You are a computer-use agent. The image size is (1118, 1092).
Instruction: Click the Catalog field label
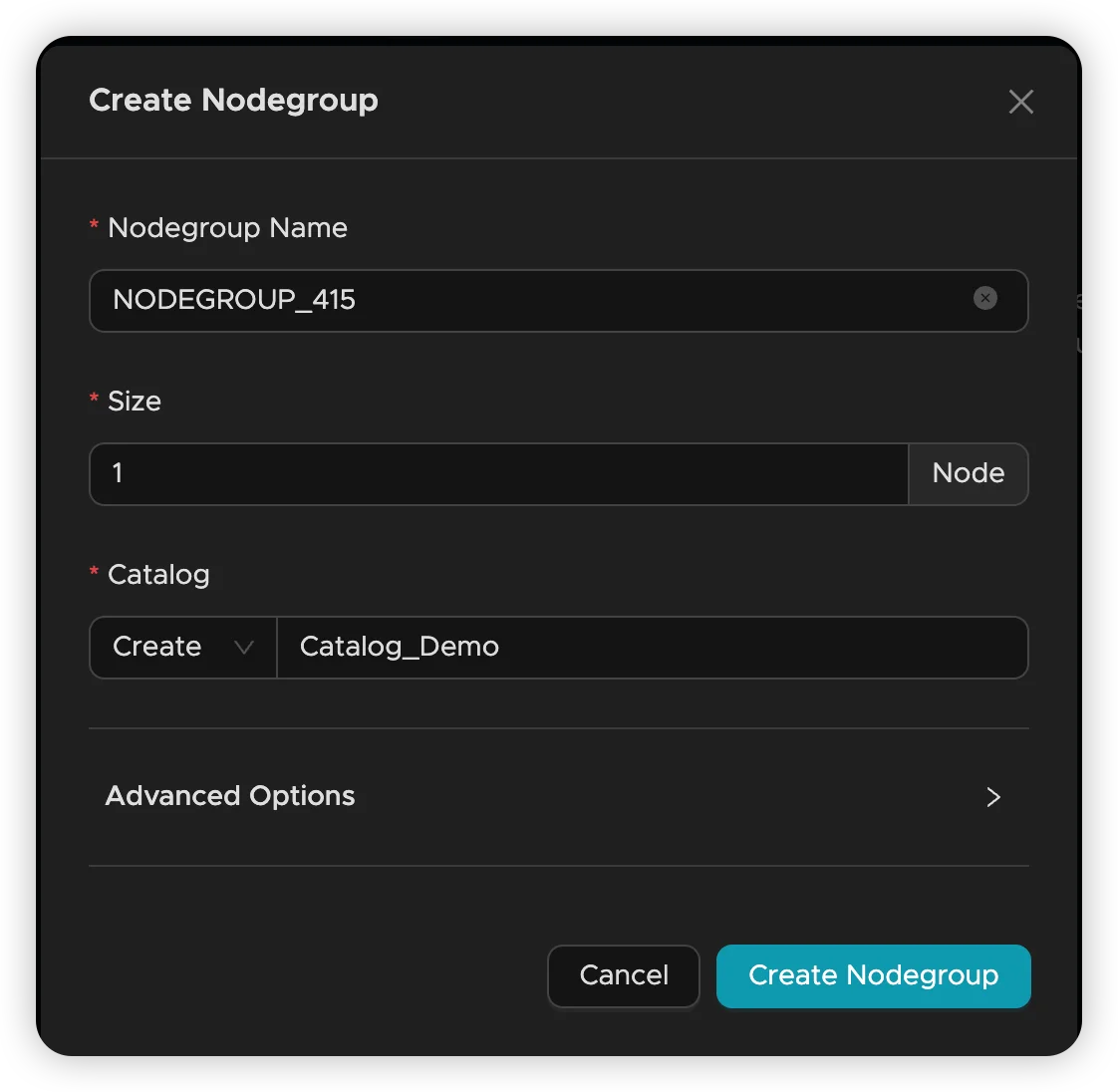[x=159, y=574]
